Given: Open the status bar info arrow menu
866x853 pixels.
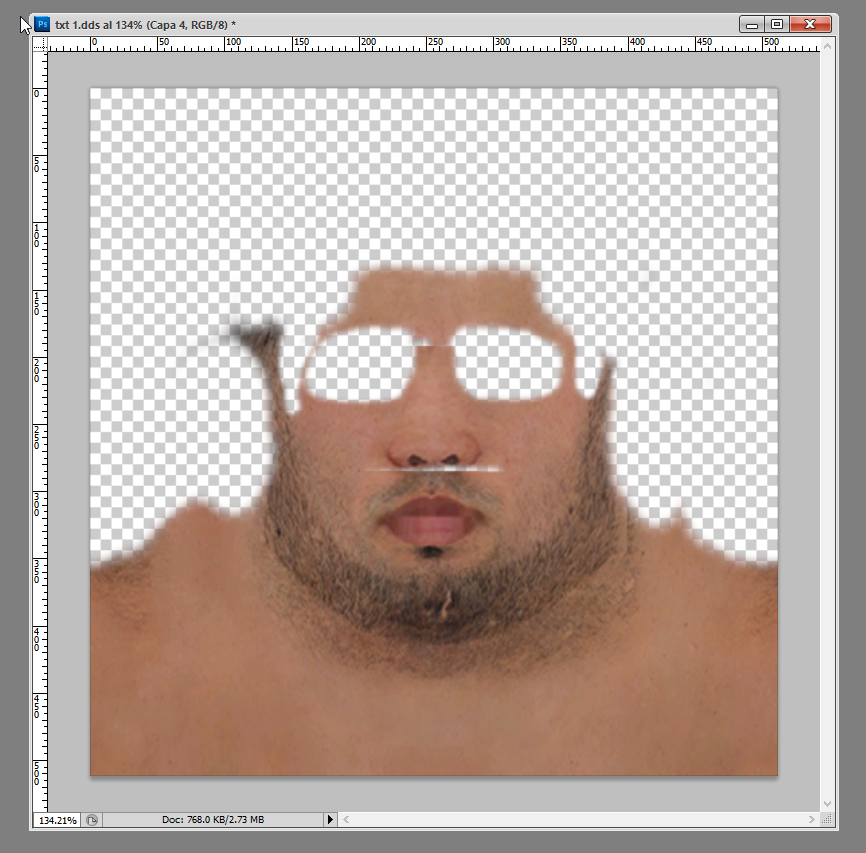Looking at the screenshot, I should click(x=330, y=820).
